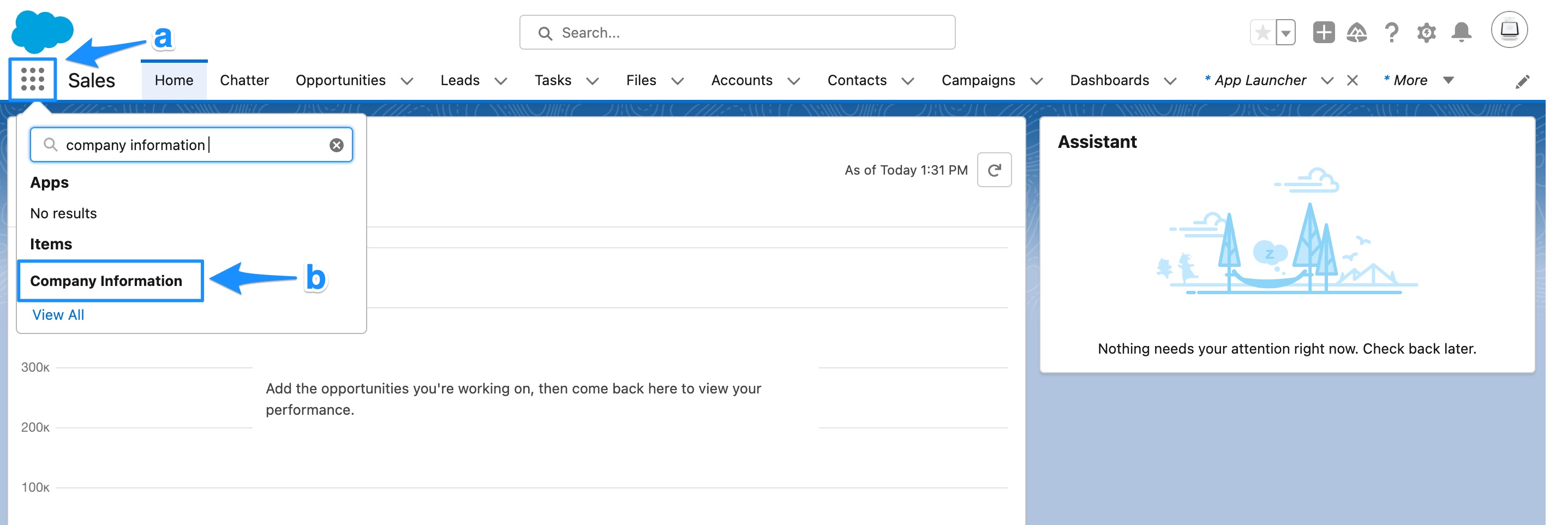Viewport: 1568px width, 525px height.
Task: Open the Opportunities tab
Action: pos(340,80)
